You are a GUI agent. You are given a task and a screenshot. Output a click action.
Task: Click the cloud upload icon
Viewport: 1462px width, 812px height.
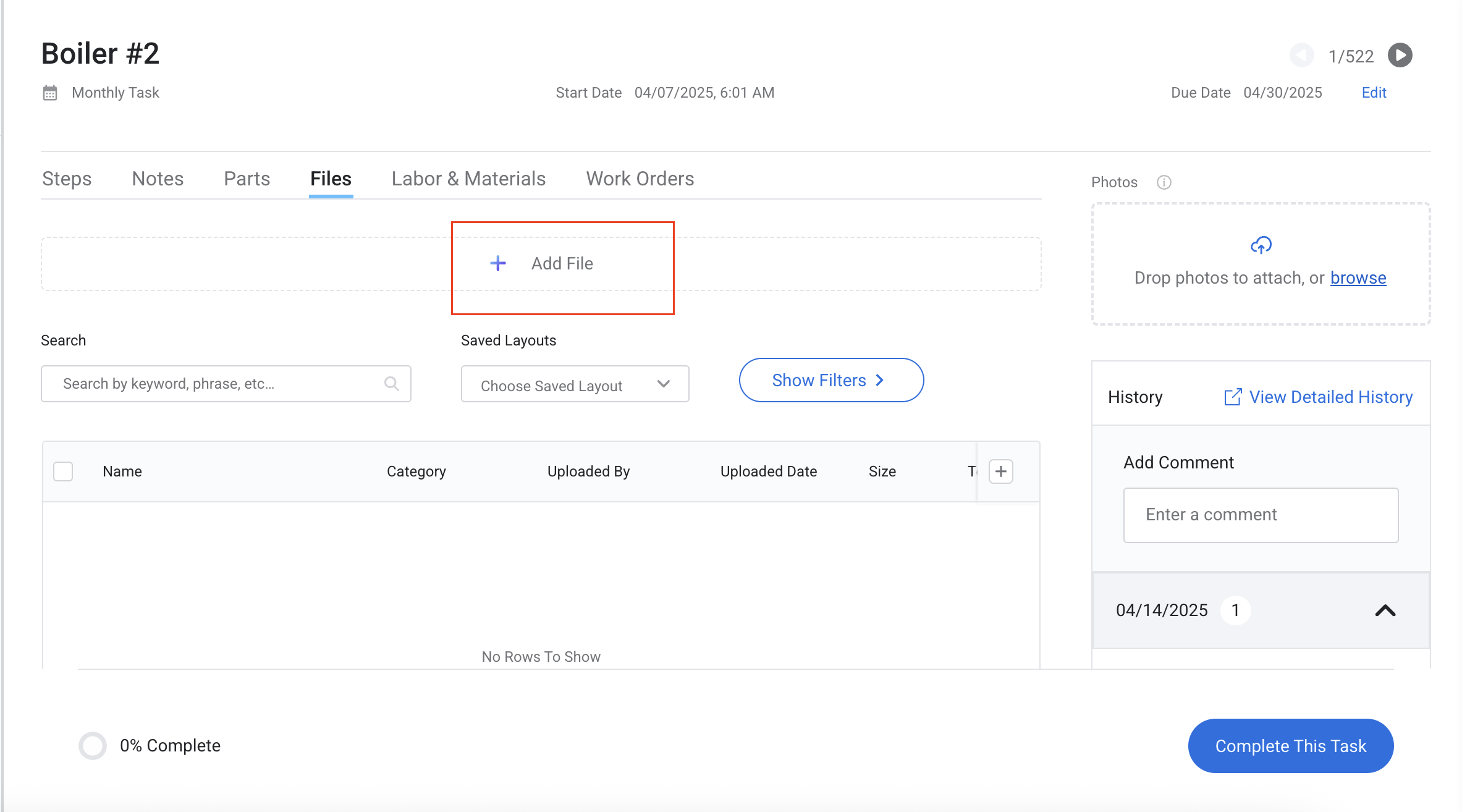(1261, 245)
